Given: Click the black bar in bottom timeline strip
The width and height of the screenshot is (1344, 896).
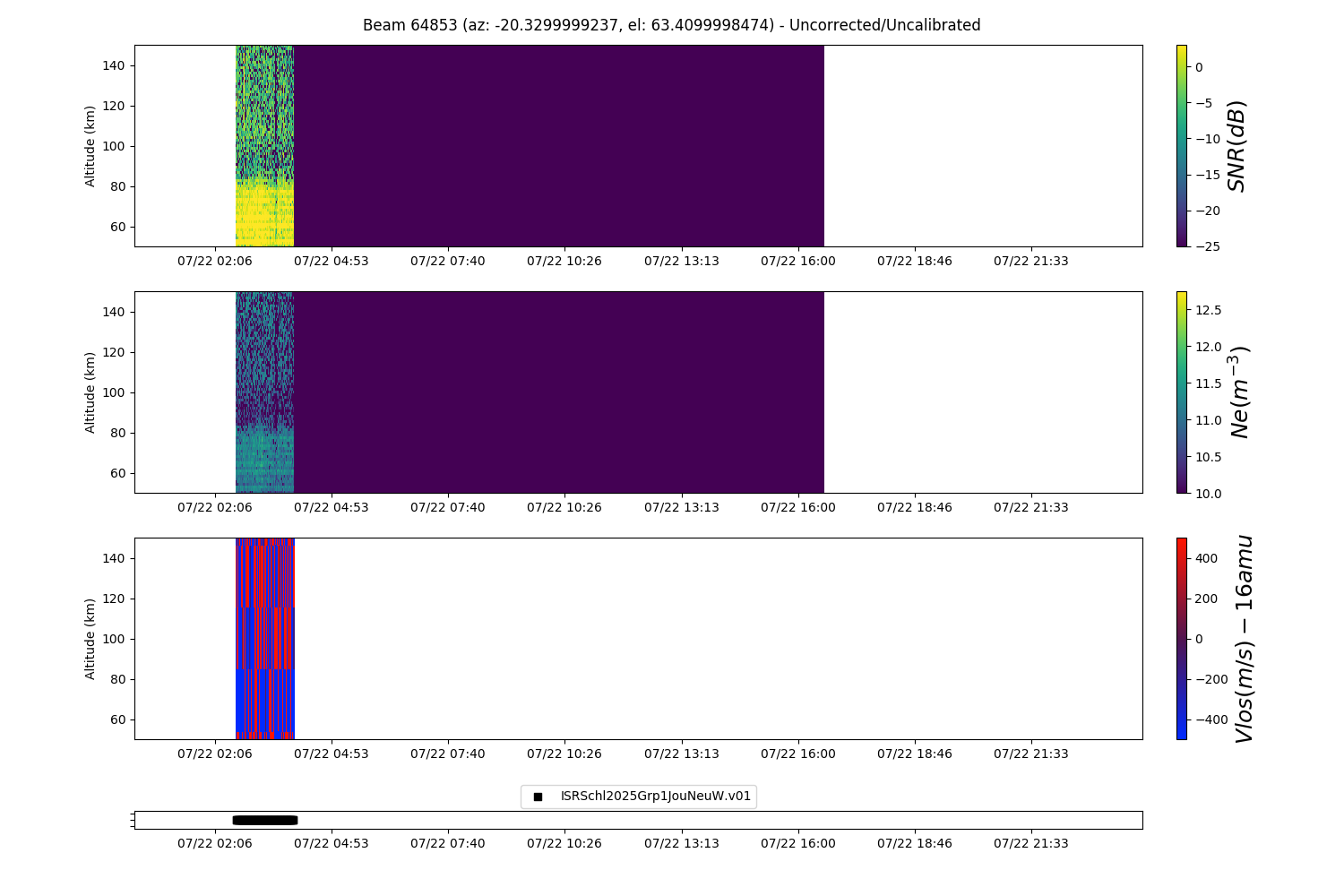Looking at the screenshot, I should [x=265, y=820].
